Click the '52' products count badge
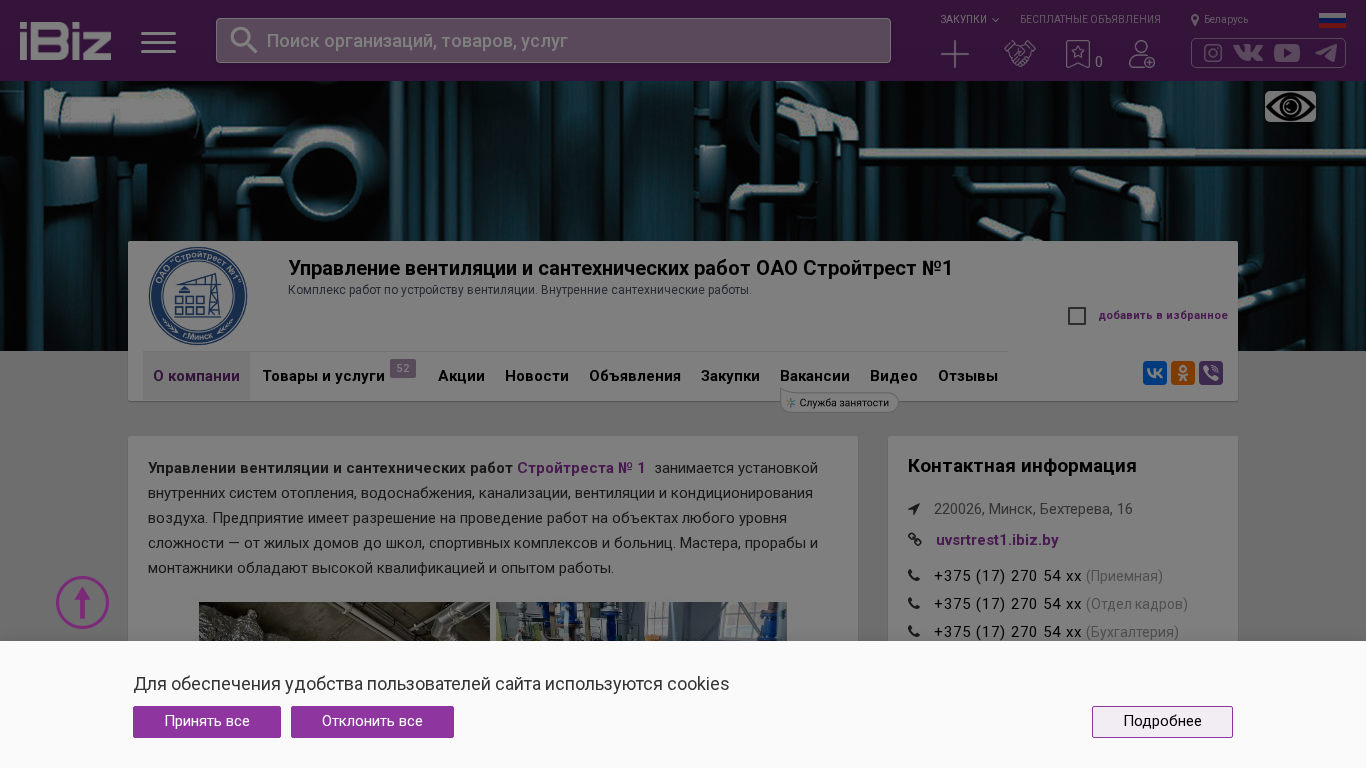The image size is (1366, 768). 403,368
